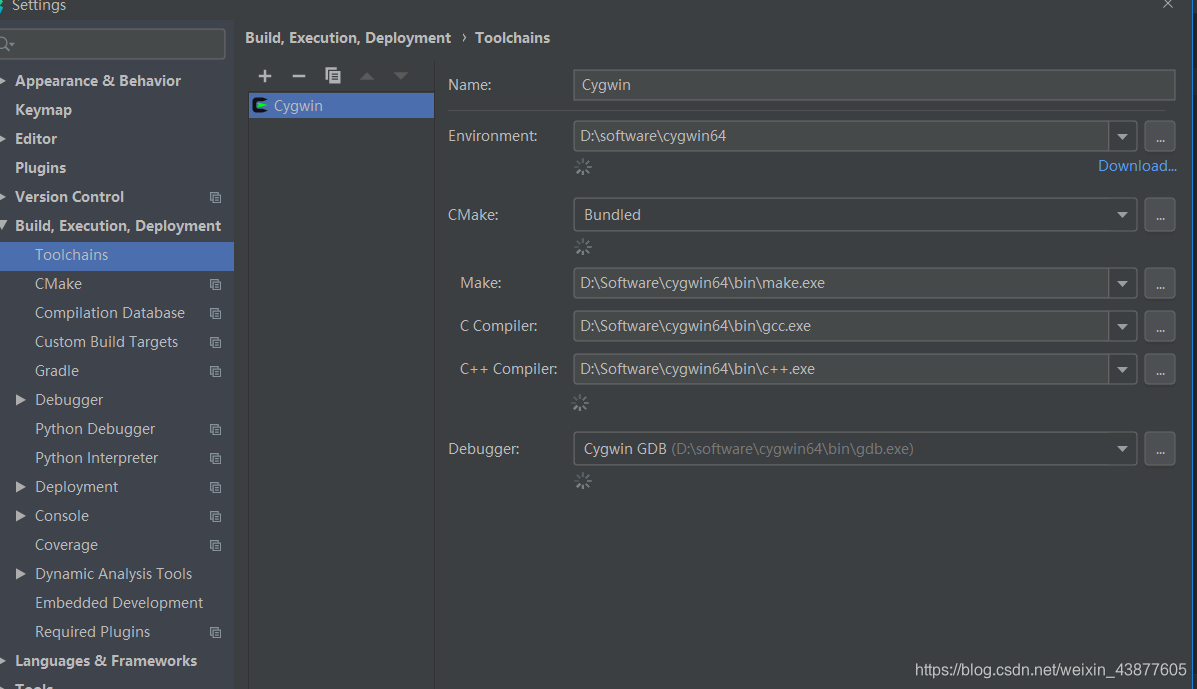Click the Download... link

coord(1137,166)
